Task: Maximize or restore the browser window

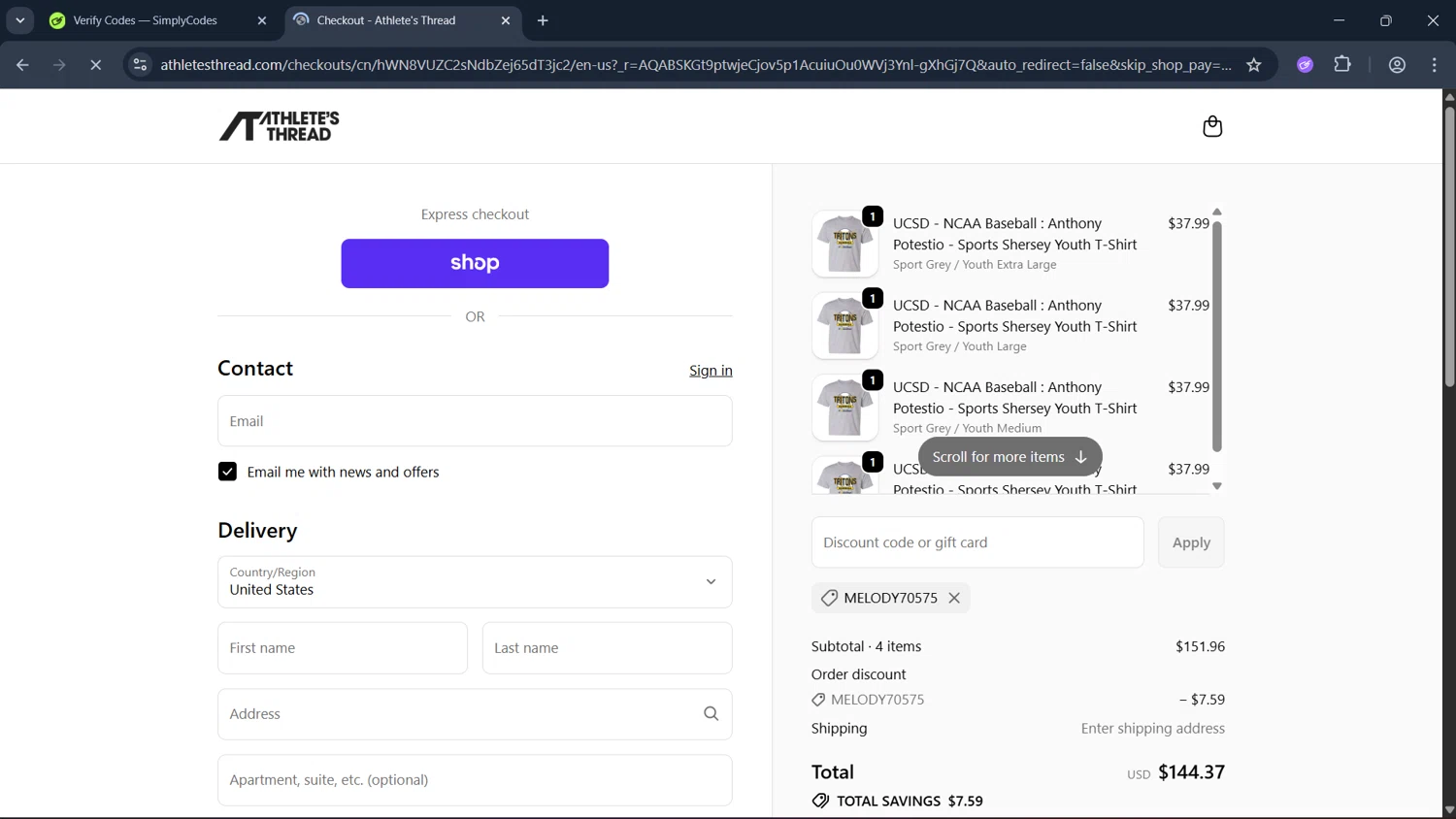Action: (1385, 20)
